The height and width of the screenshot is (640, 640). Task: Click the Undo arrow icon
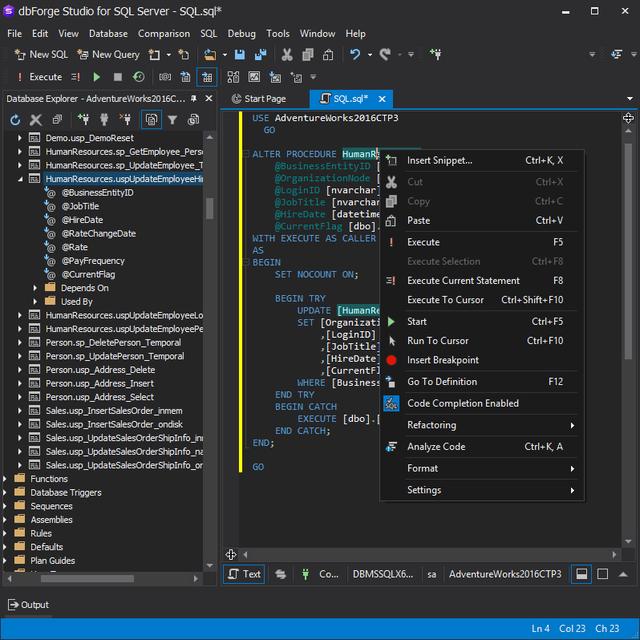click(355, 54)
